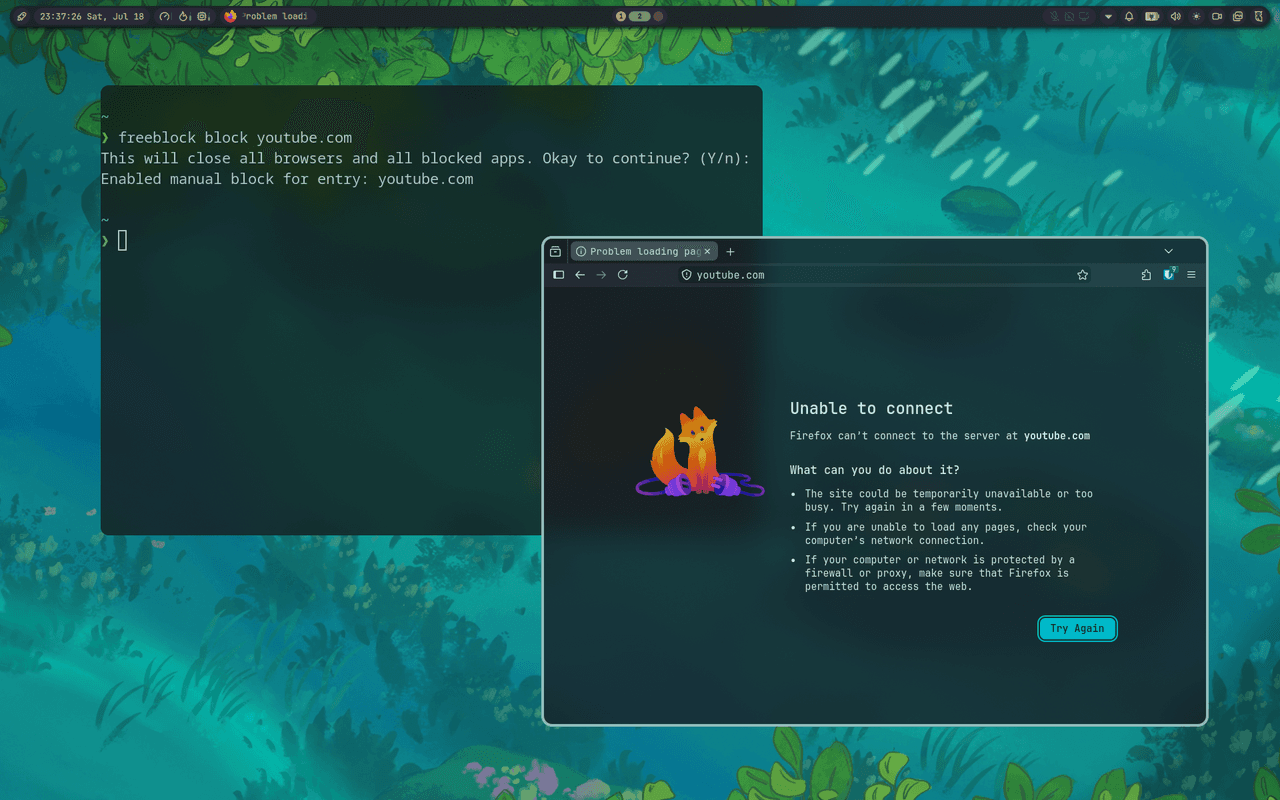The height and width of the screenshot is (800, 1280).
Task: Go back one page in Firefox
Action: (580, 275)
